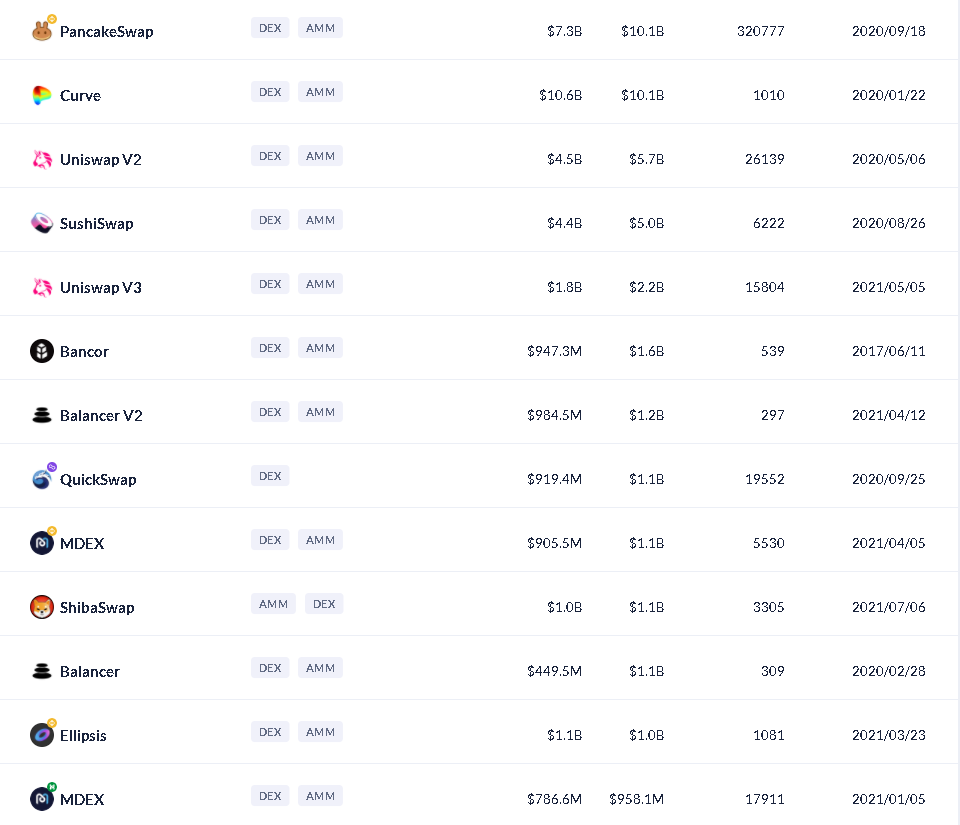
Task: Click the SushiSwap logo icon
Action: [41, 224]
